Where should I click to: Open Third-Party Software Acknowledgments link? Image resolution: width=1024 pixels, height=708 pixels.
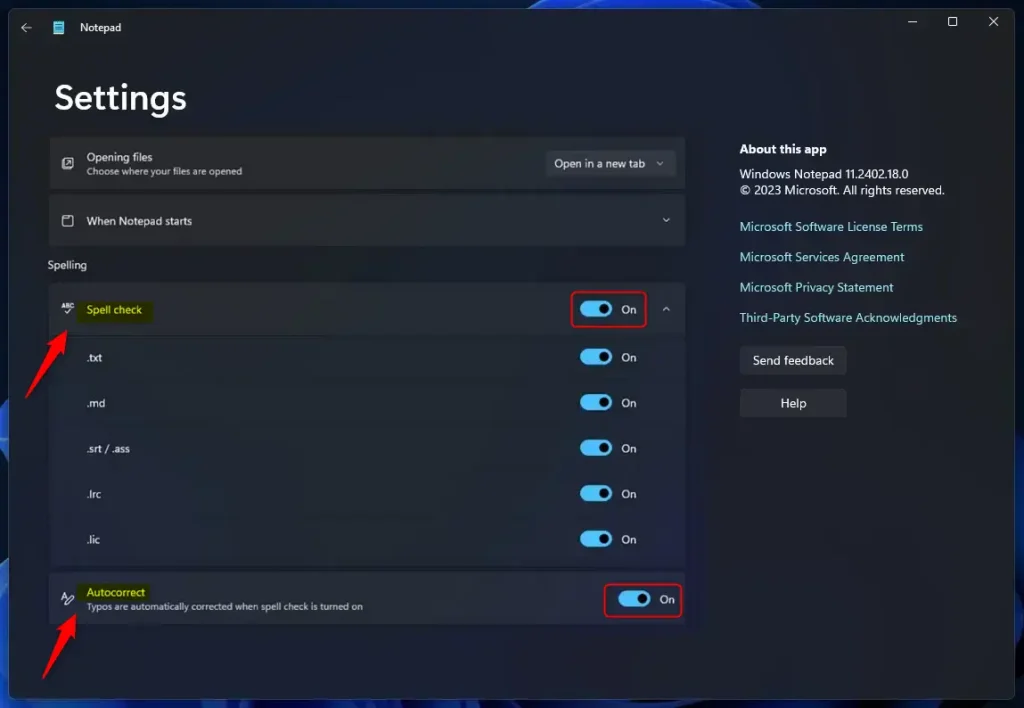tap(848, 318)
